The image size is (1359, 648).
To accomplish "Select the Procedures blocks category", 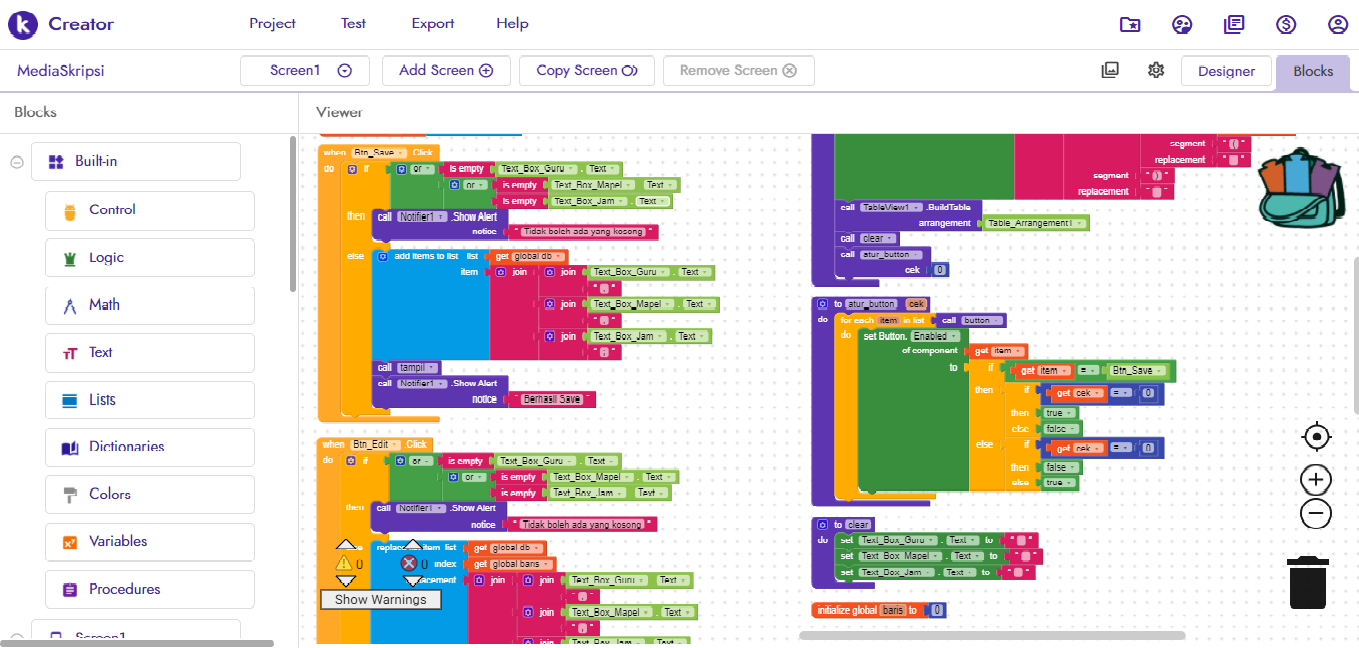I will pyautogui.click(x=150, y=590).
